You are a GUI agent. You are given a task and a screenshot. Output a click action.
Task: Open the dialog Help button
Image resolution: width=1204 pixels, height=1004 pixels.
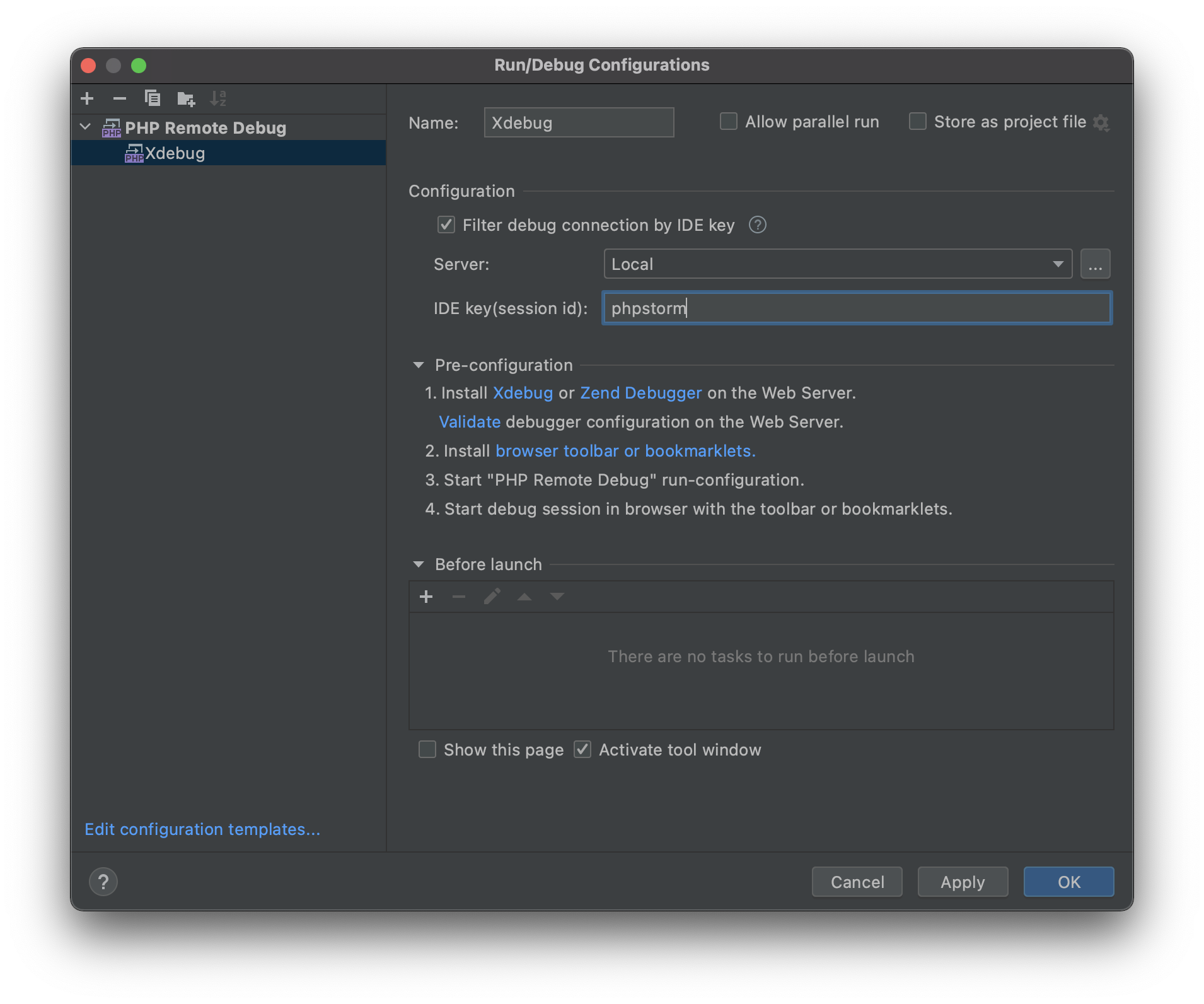click(103, 882)
